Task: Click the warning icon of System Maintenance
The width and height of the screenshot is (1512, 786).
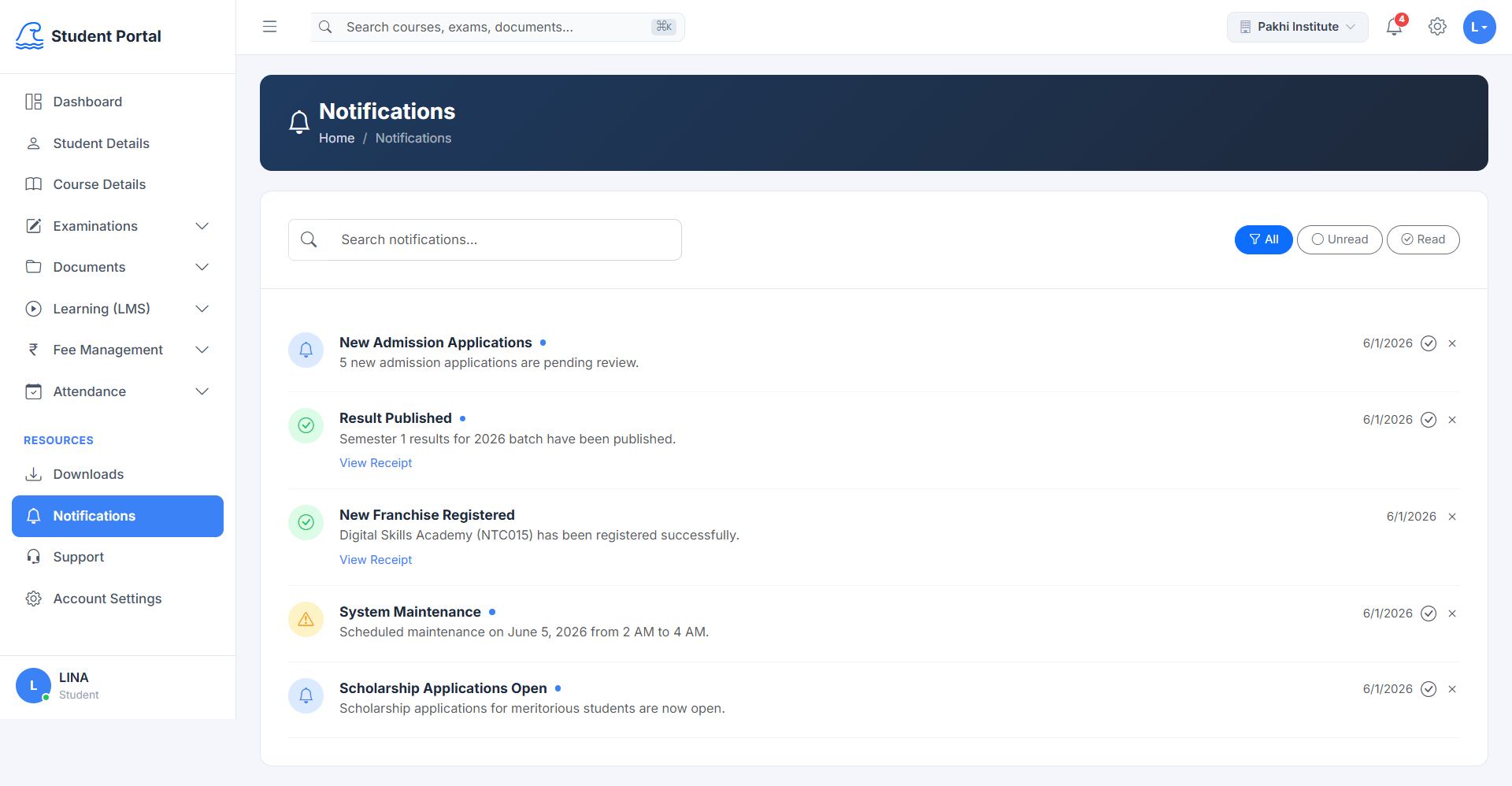Action: (x=306, y=619)
